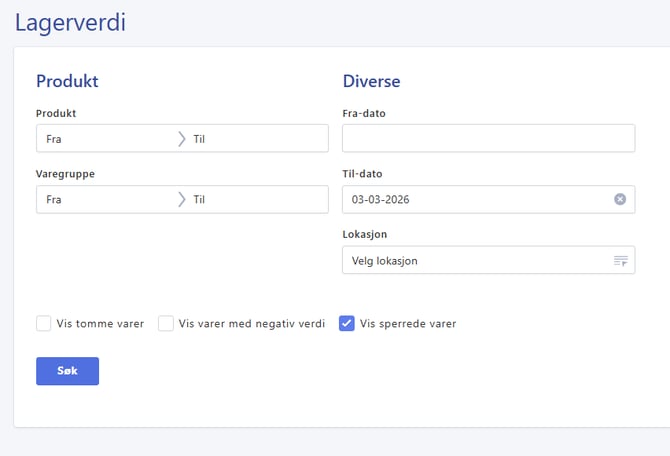Click the Lokasjon field label
Image resolution: width=670 pixels, height=456 pixels.
[x=364, y=234]
